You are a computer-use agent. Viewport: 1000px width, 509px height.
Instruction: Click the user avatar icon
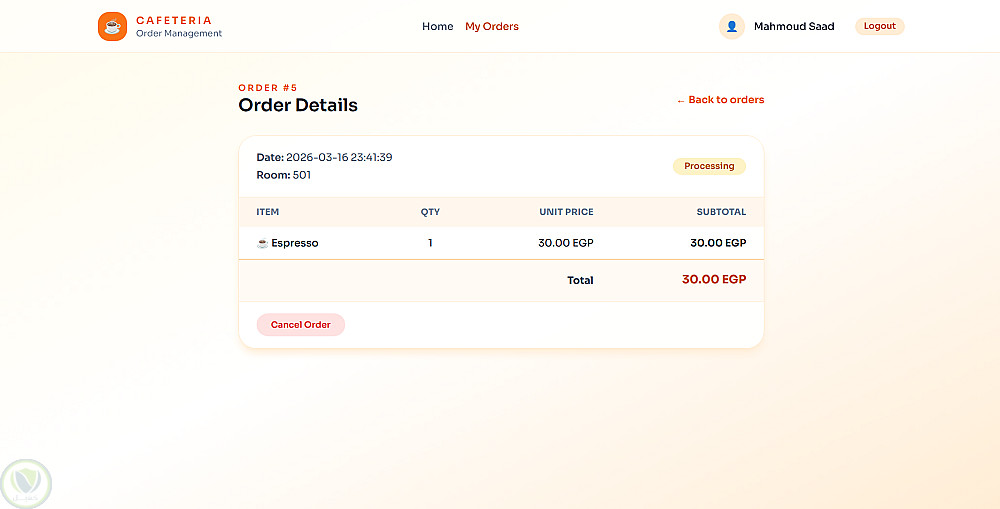point(731,27)
